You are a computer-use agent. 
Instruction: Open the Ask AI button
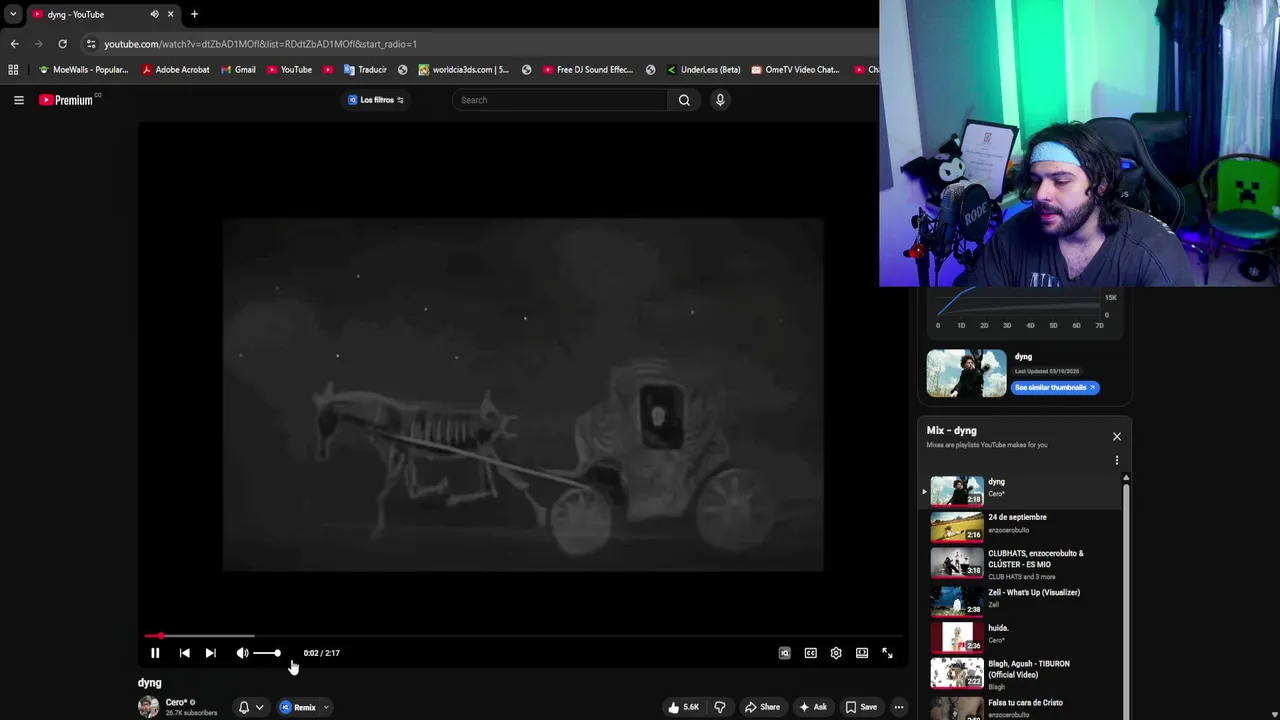[x=812, y=707]
